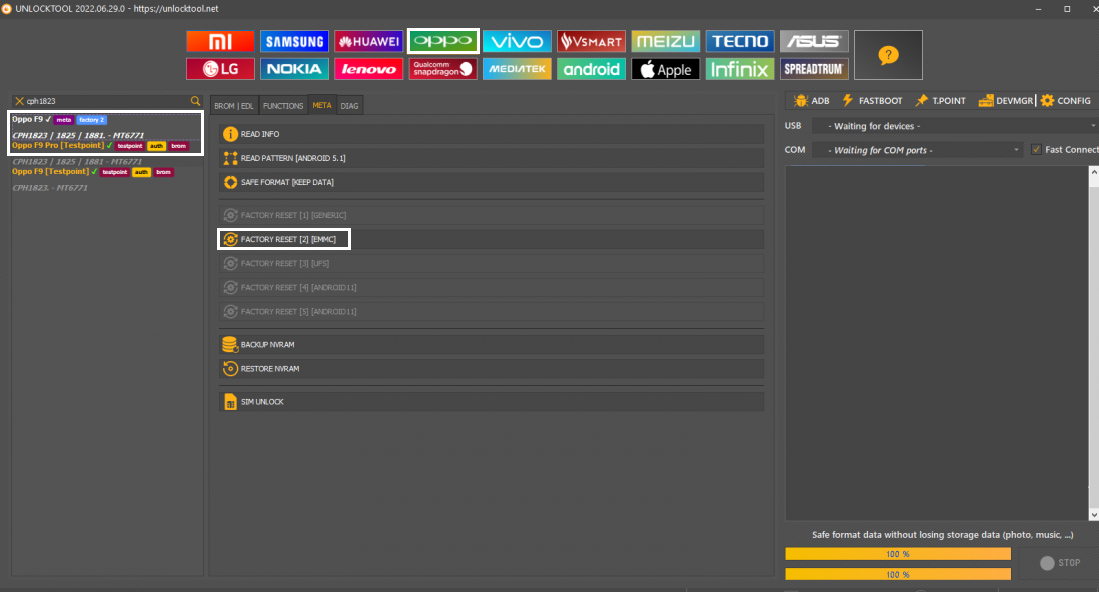Select the Spreadtrum brand icon
Viewport: 1099px width, 592px height.
click(814, 69)
